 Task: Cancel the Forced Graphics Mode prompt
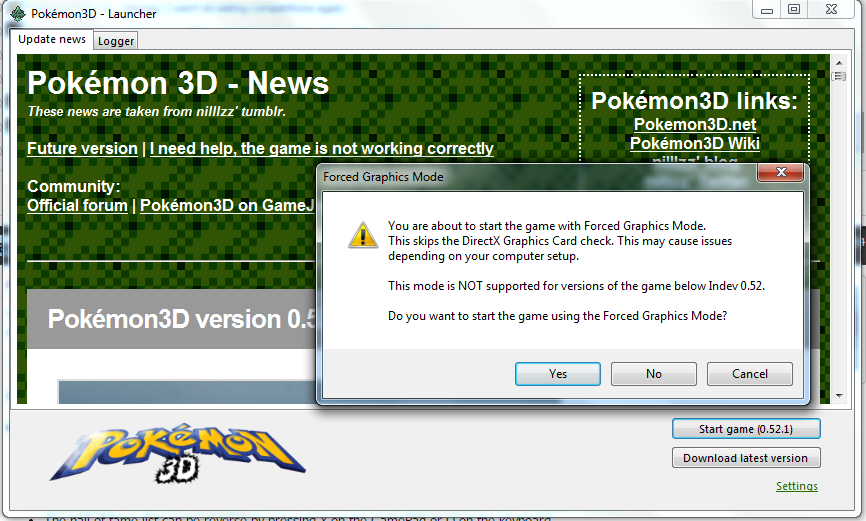(x=749, y=374)
